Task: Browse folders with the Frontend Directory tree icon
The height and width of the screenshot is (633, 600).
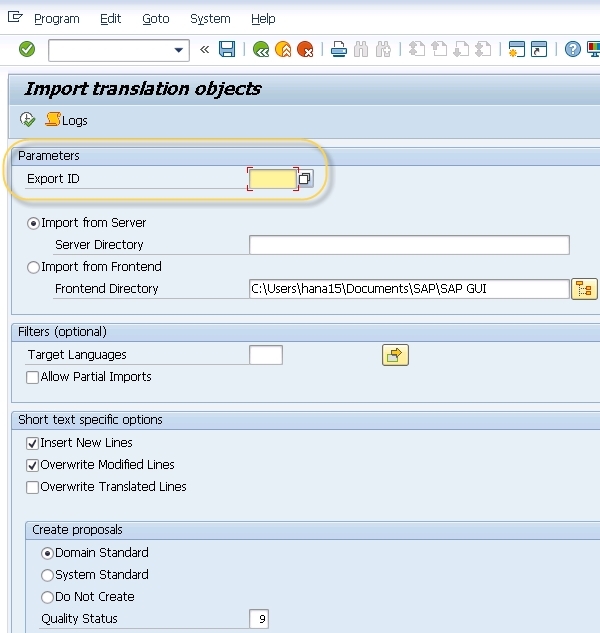Action: point(584,289)
